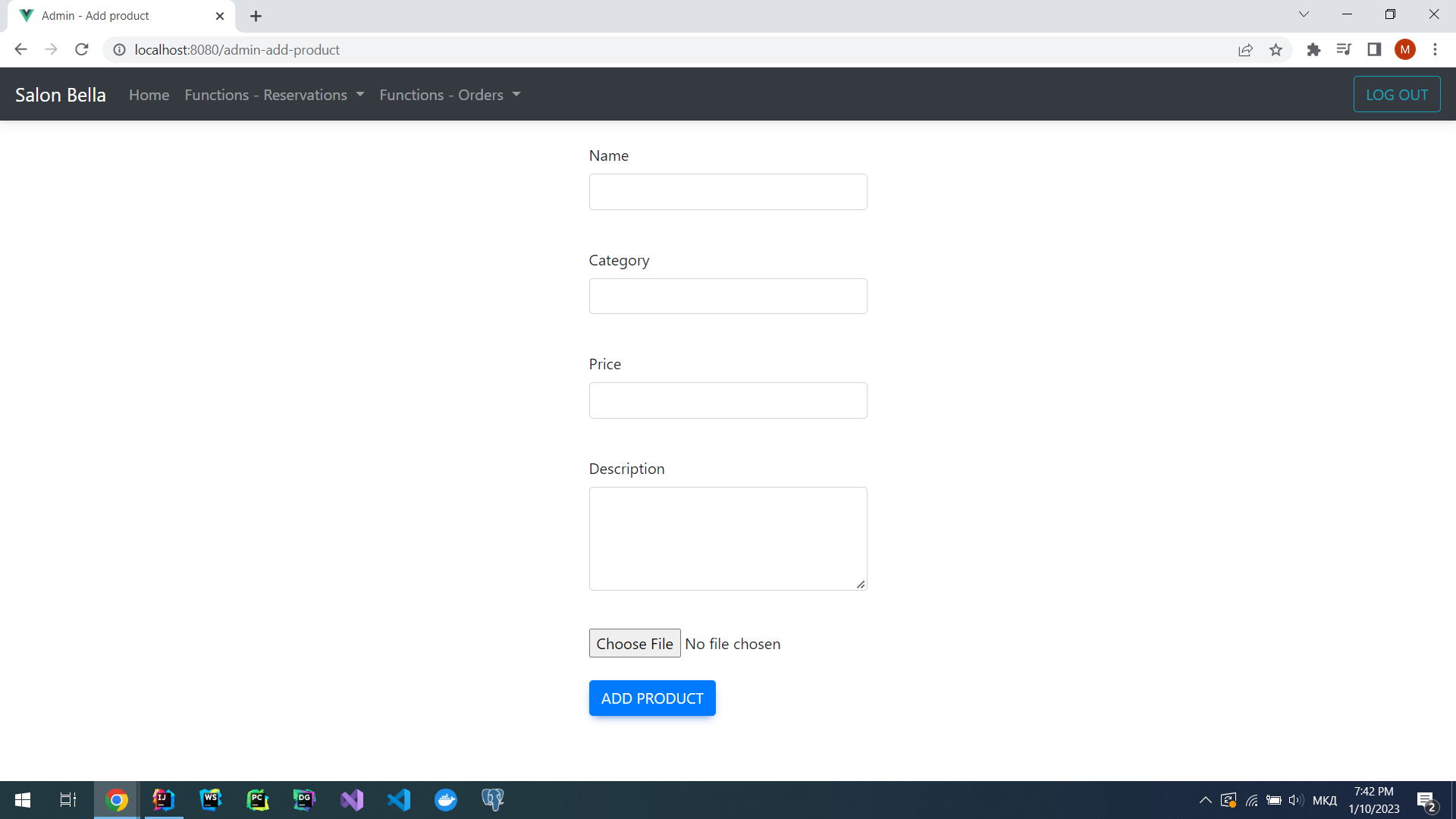The width and height of the screenshot is (1456, 819).
Task: Click the LOG OUT button
Action: point(1396,95)
